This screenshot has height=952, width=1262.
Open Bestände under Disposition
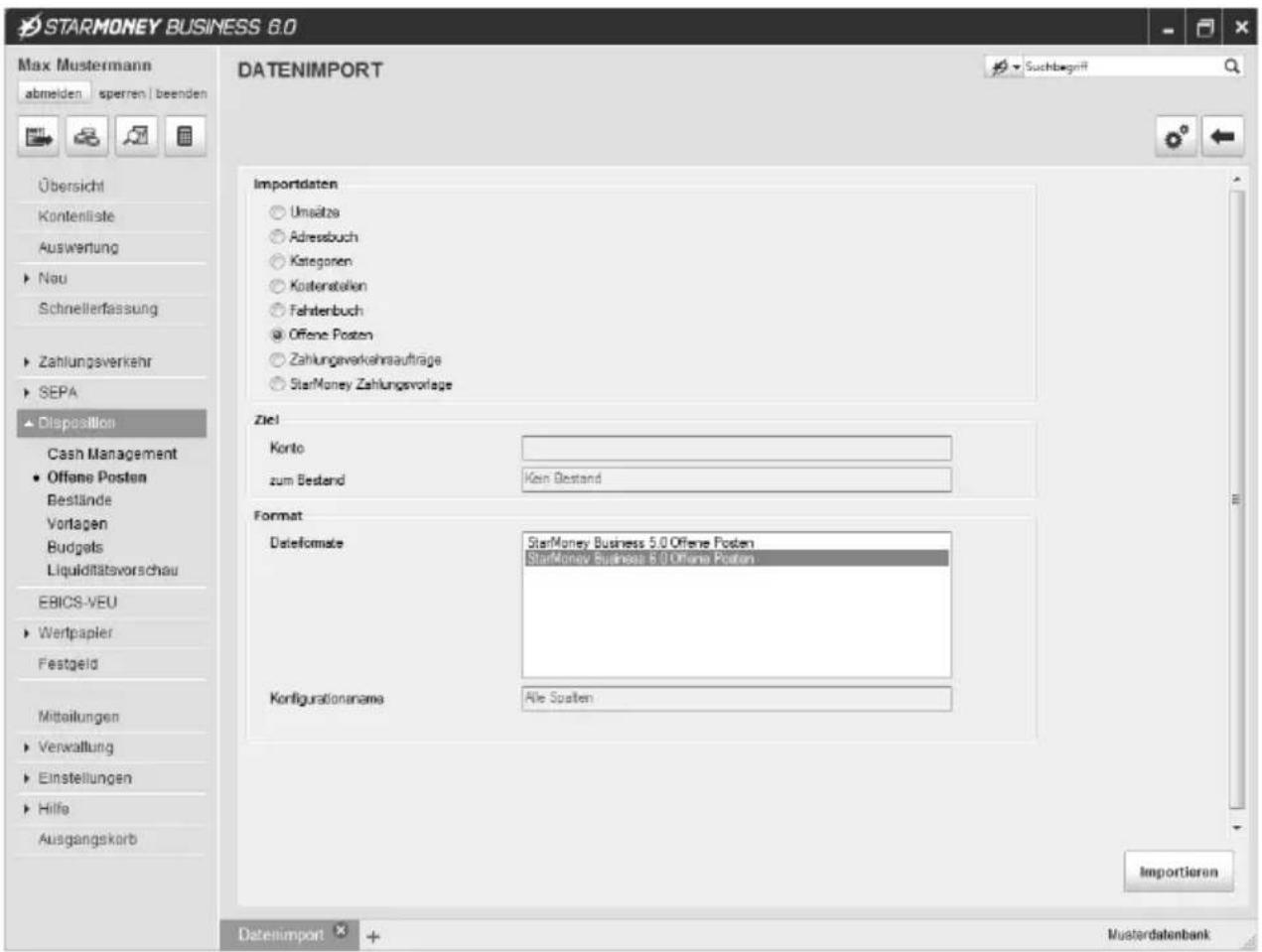coord(79,500)
